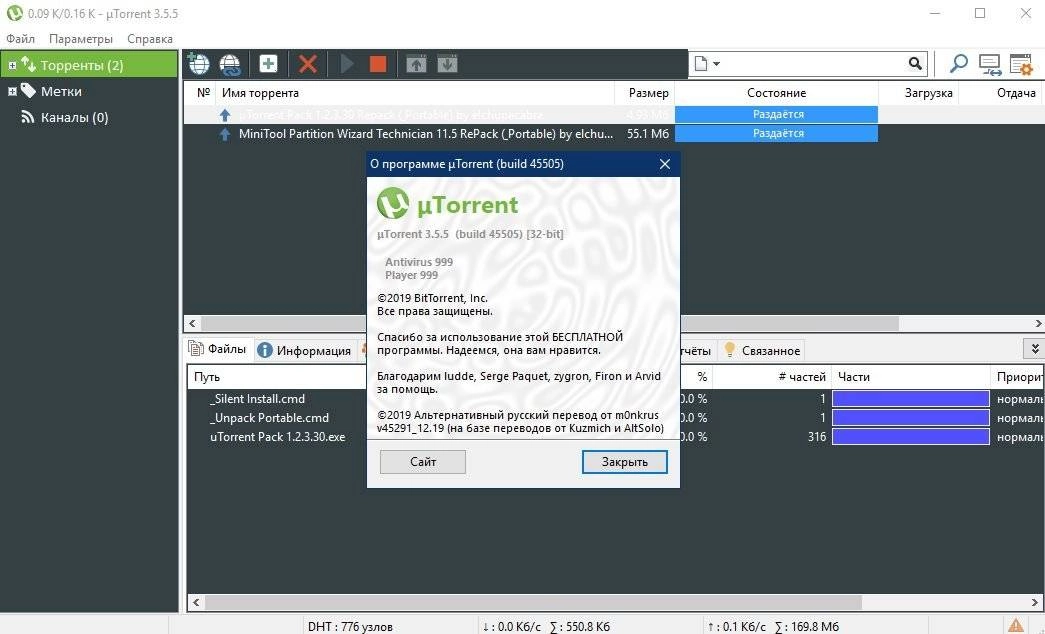The image size is (1045, 634).
Task: Move torrent down in queue with arrow icon
Action: pos(447,63)
